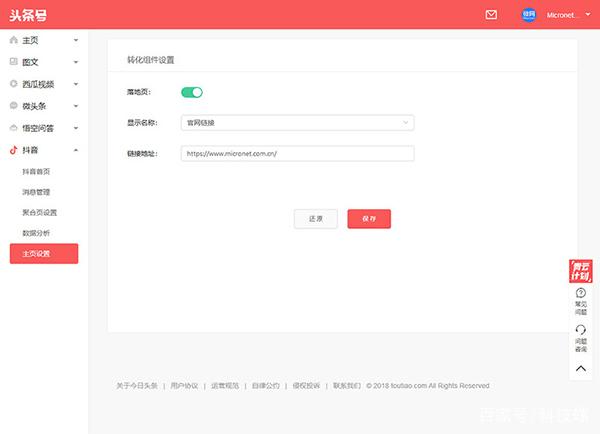Viewport: 600px width, 434px height.
Task: Click the blue account avatar icon
Action: pyautogui.click(x=529, y=15)
